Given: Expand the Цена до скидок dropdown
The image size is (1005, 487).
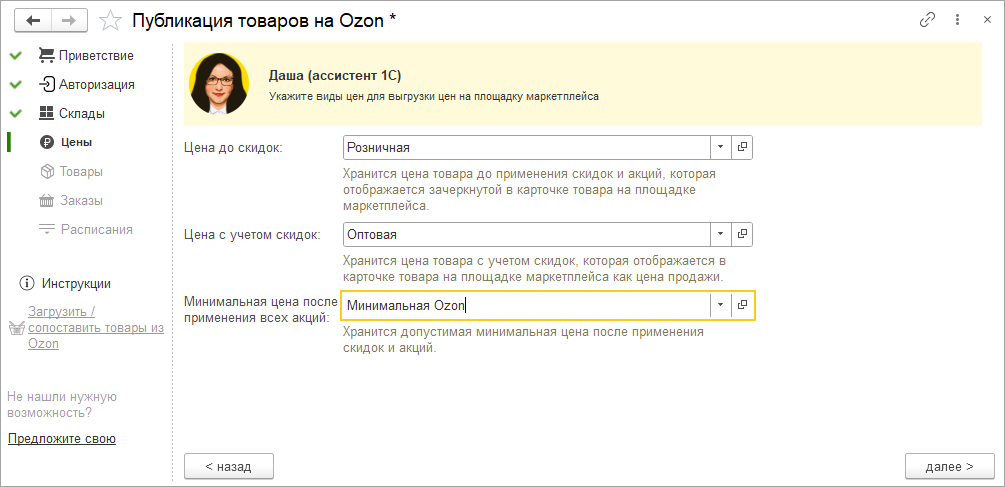Looking at the screenshot, I should [721, 147].
